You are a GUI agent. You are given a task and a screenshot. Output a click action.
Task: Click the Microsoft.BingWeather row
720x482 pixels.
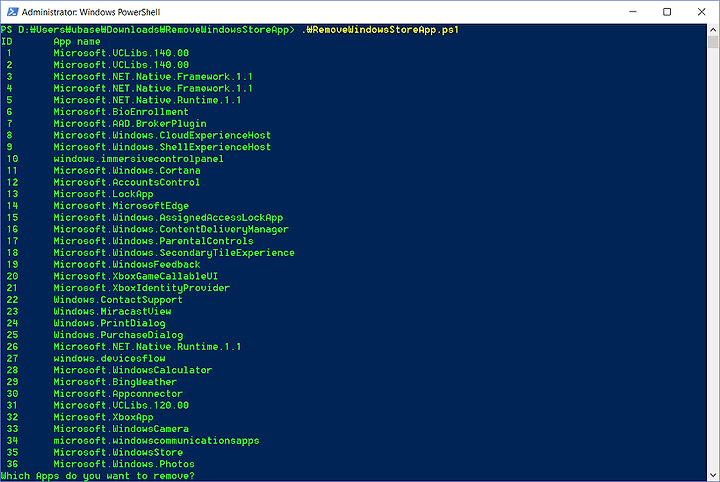click(x=115, y=382)
